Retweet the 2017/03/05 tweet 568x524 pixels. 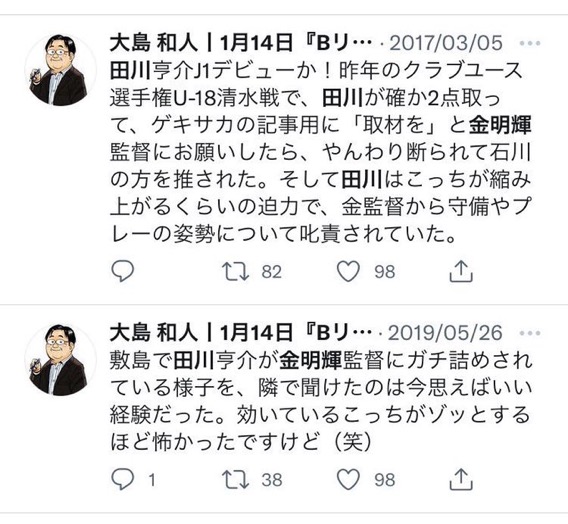click(235, 272)
